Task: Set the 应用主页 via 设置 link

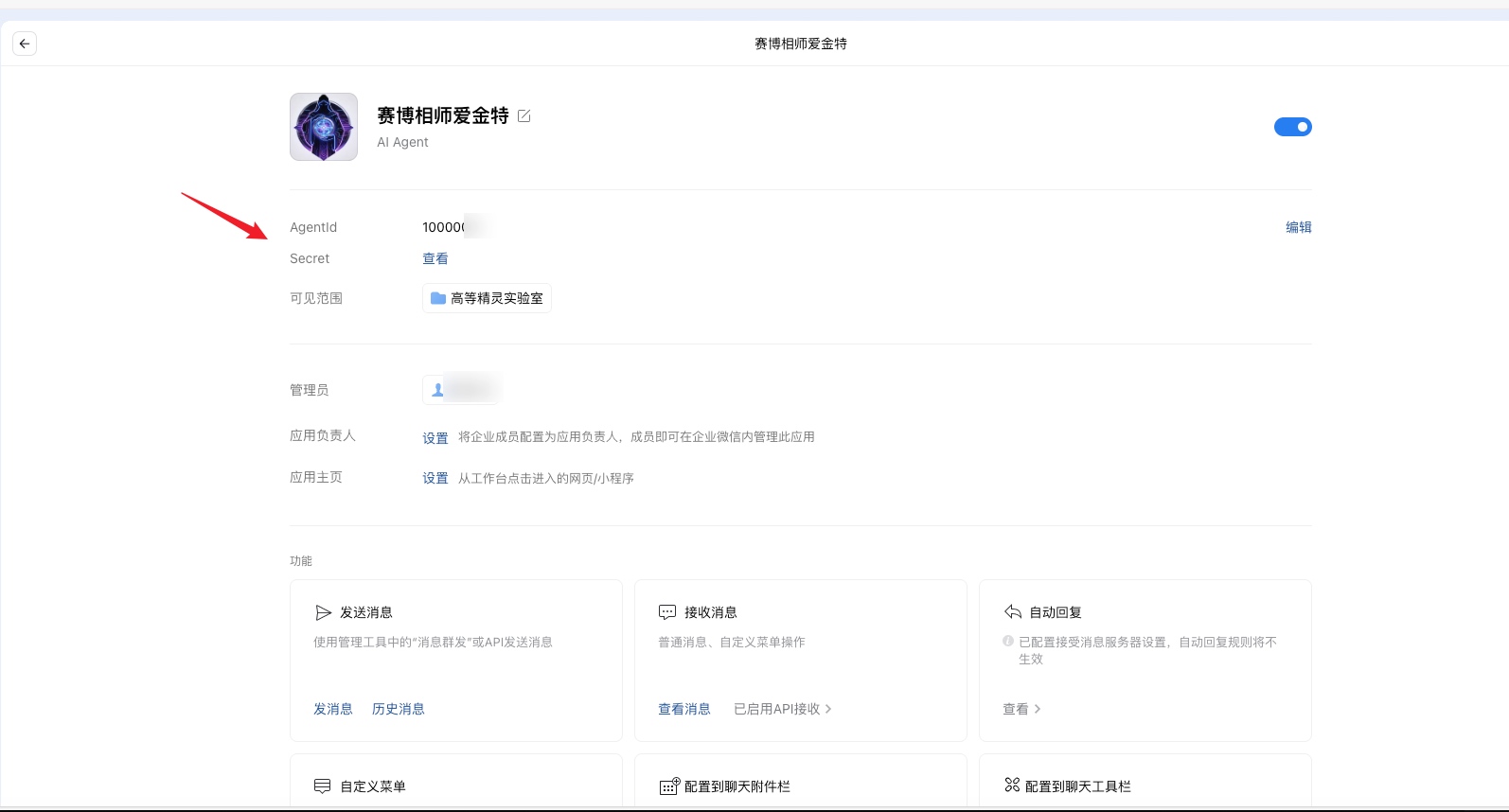Action: (435, 478)
